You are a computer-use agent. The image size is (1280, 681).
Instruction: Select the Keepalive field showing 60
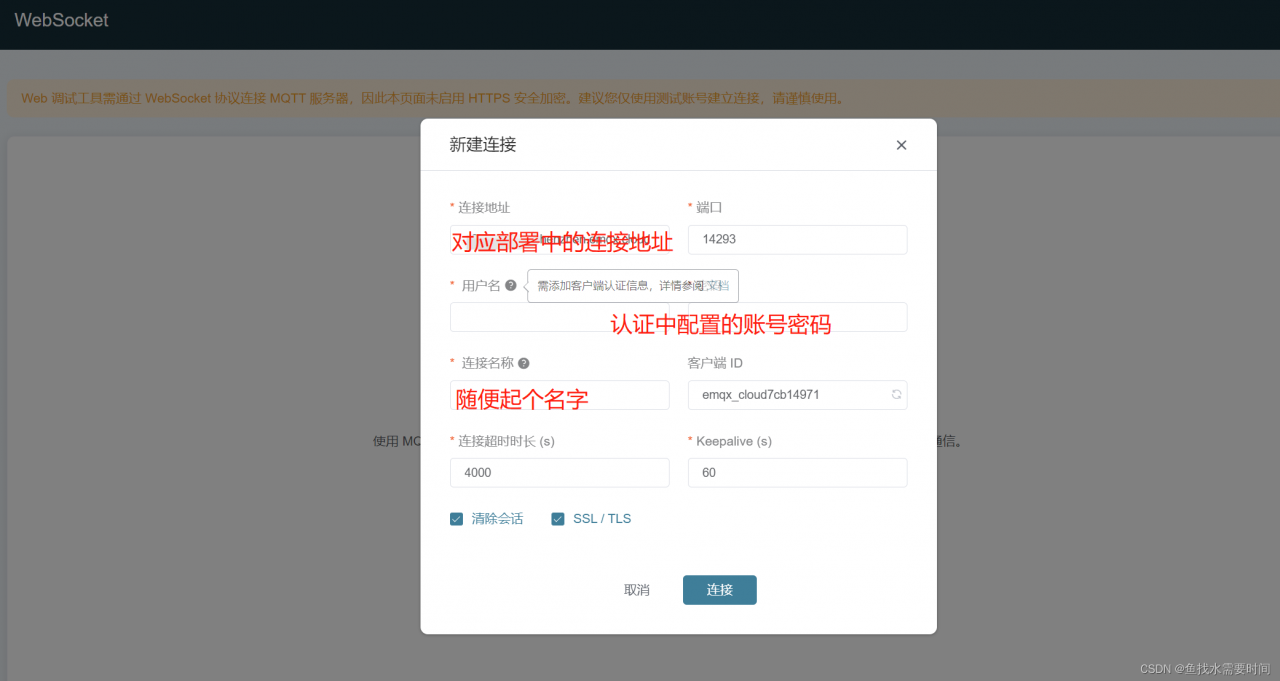(x=797, y=472)
